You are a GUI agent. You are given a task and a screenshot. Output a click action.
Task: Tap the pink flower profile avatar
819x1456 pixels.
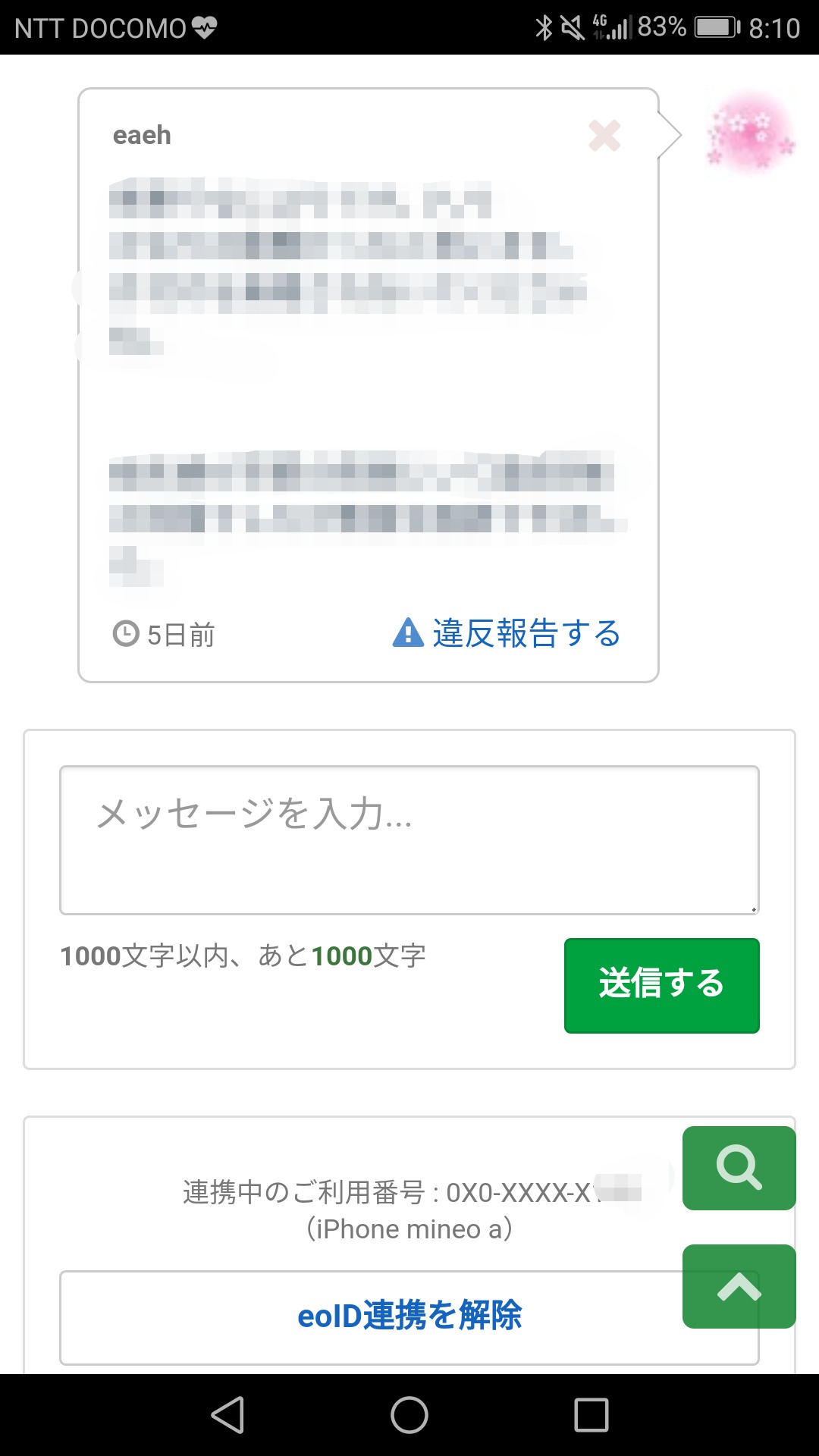(750, 133)
